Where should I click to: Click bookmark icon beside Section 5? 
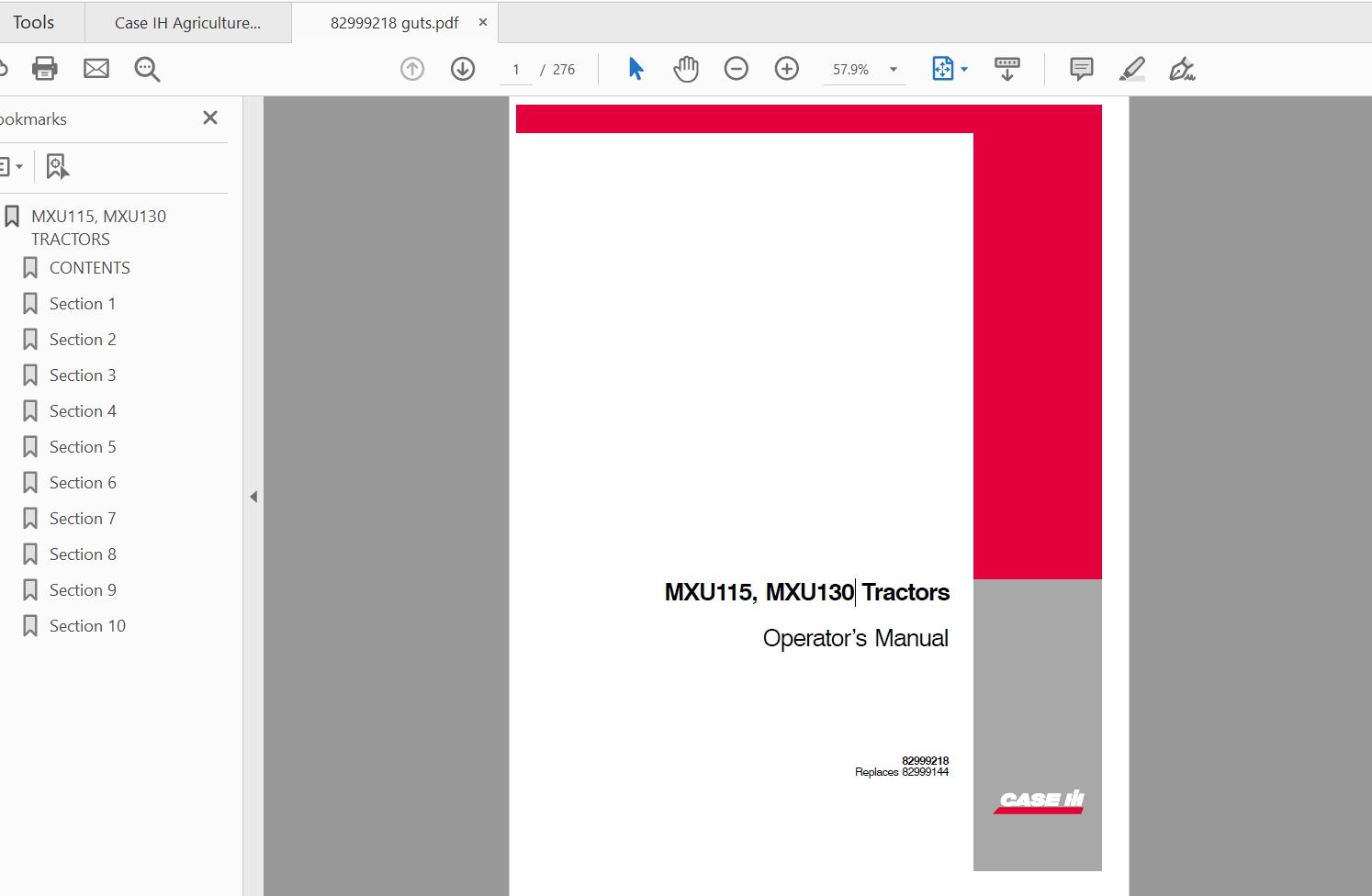click(30, 447)
